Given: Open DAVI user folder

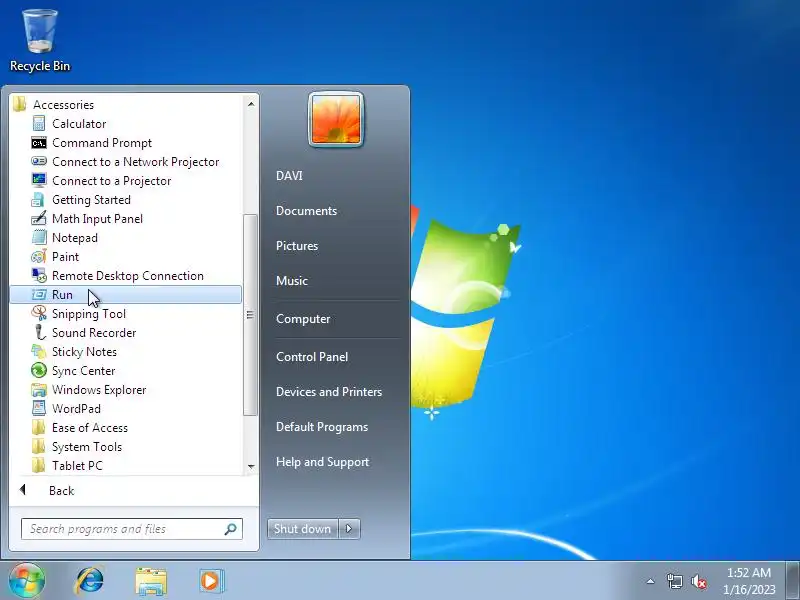Looking at the screenshot, I should 289,176.
